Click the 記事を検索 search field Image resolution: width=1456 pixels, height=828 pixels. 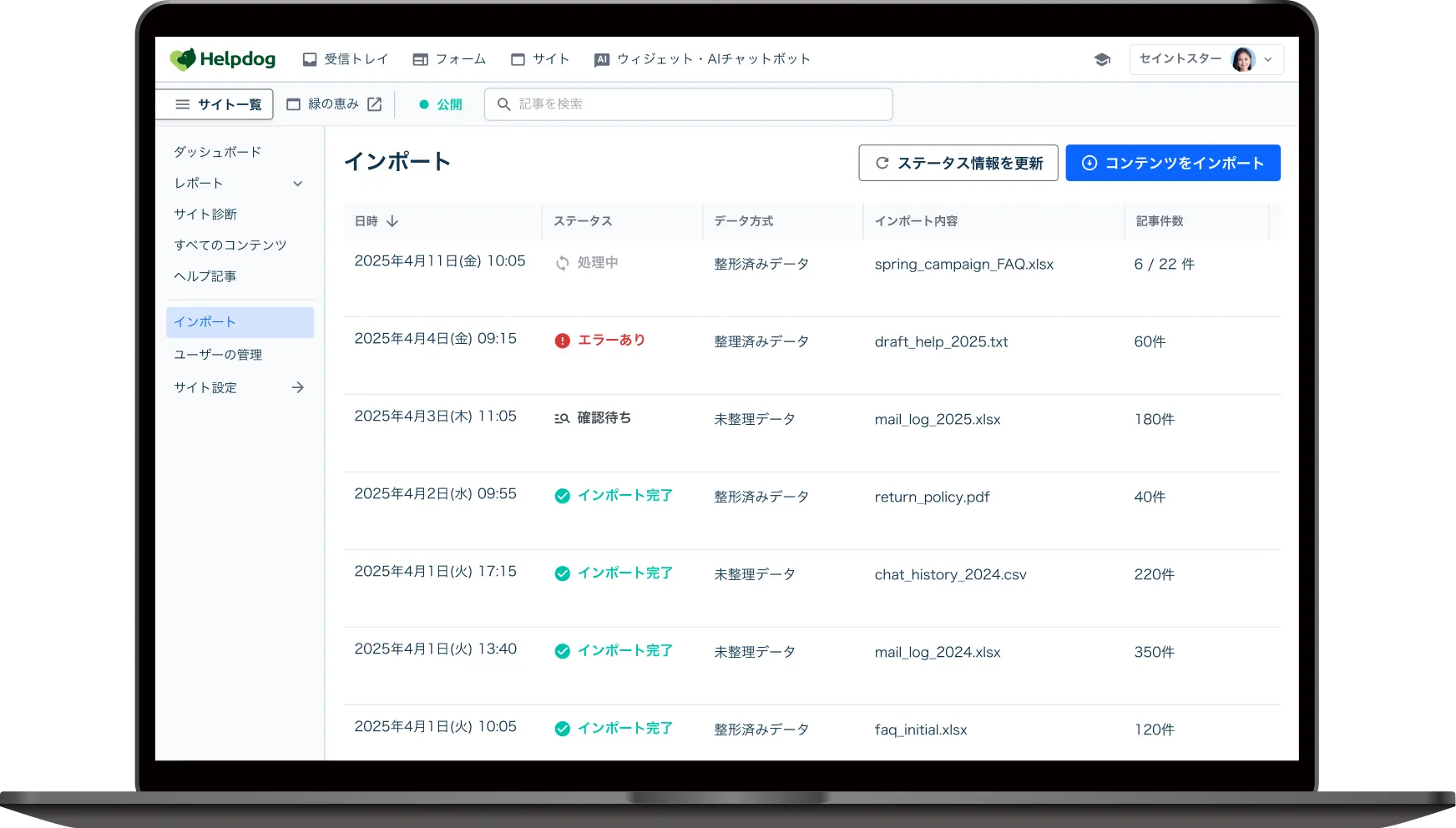(x=689, y=104)
